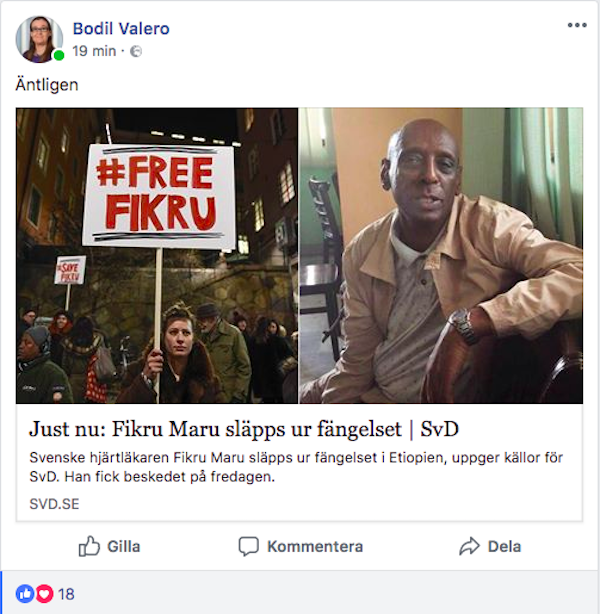This screenshot has height=614, width=600.
Task: Click the red heart reaction icon
Action: tap(44, 594)
